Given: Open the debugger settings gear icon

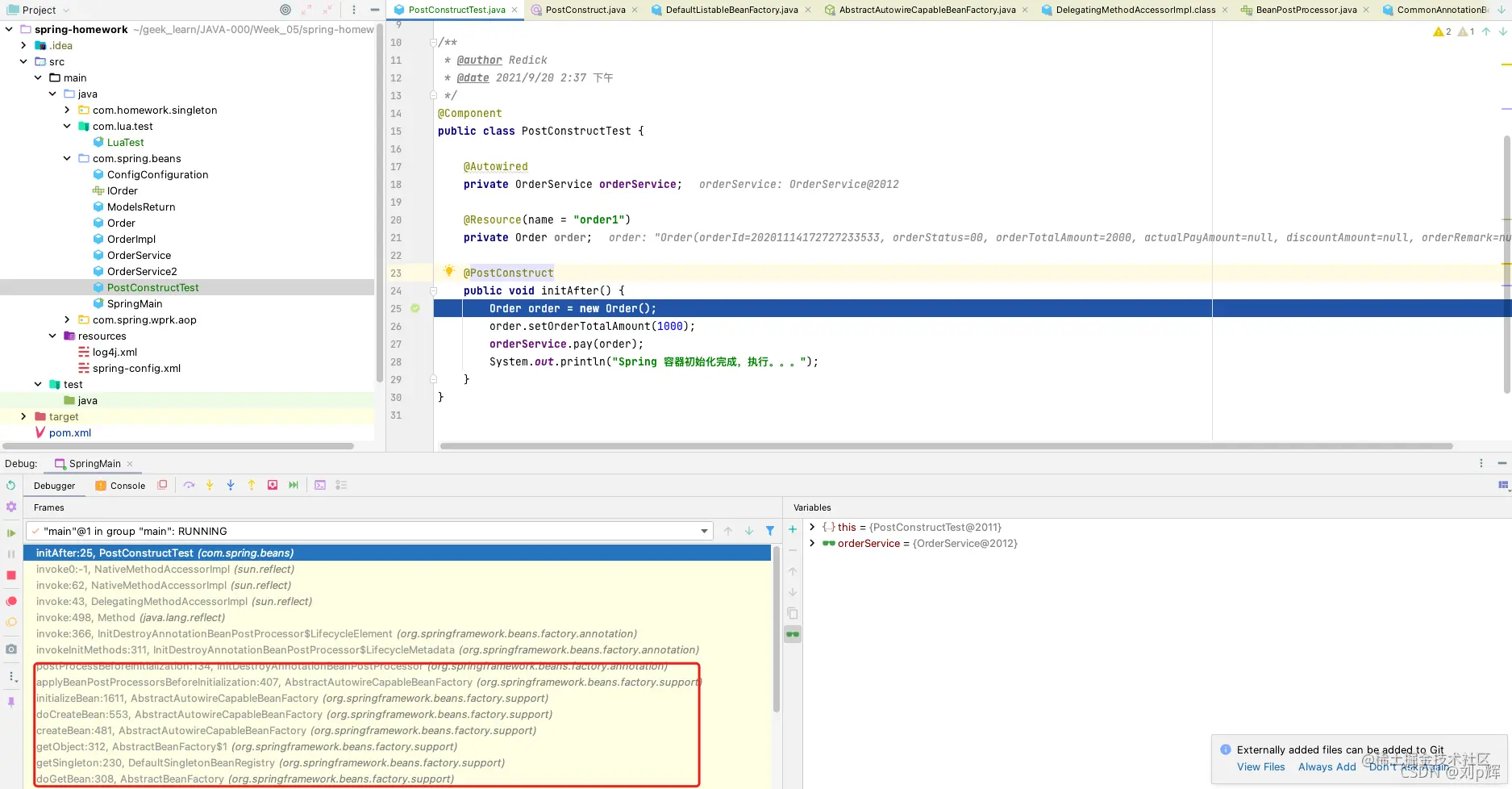Looking at the screenshot, I should [10, 507].
